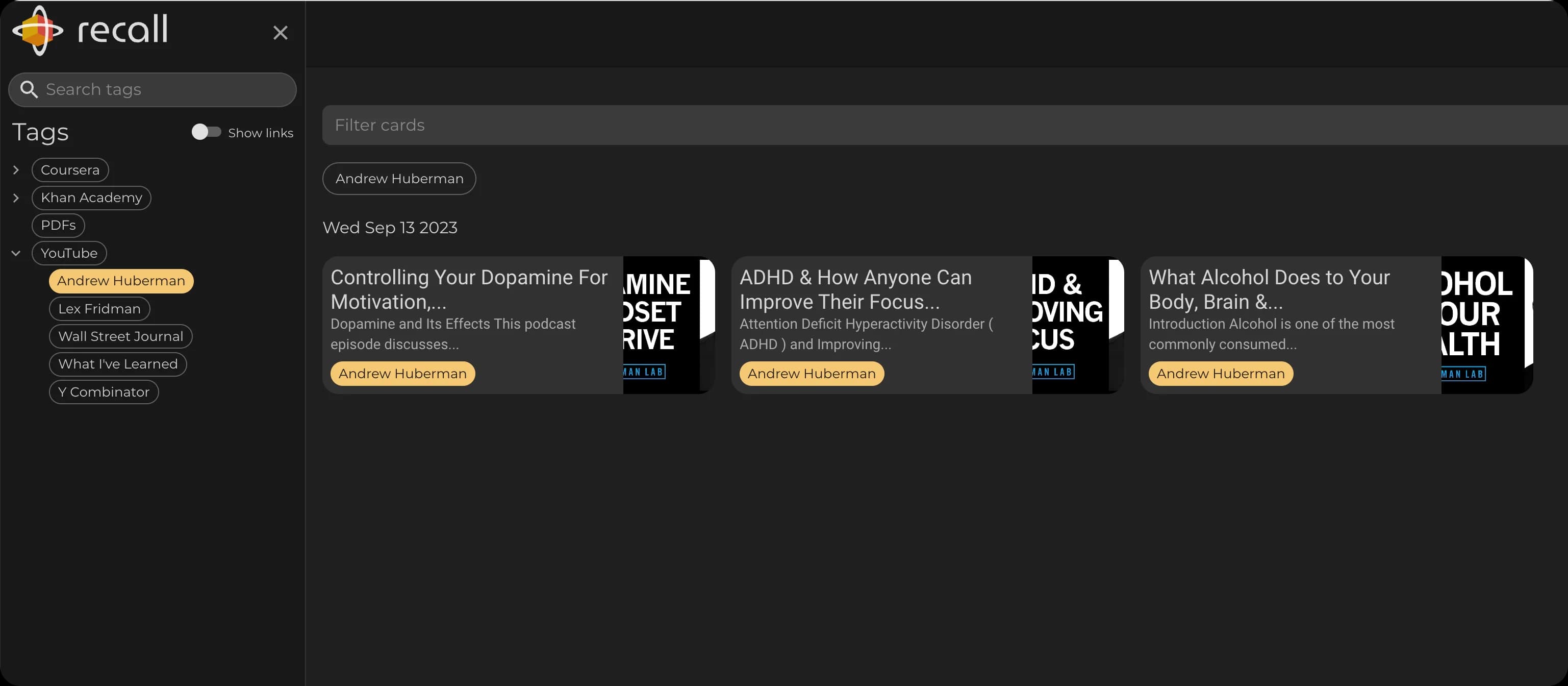1568x686 pixels.
Task: Select the Lex Fridman tag
Action: (x=100, y=309)
